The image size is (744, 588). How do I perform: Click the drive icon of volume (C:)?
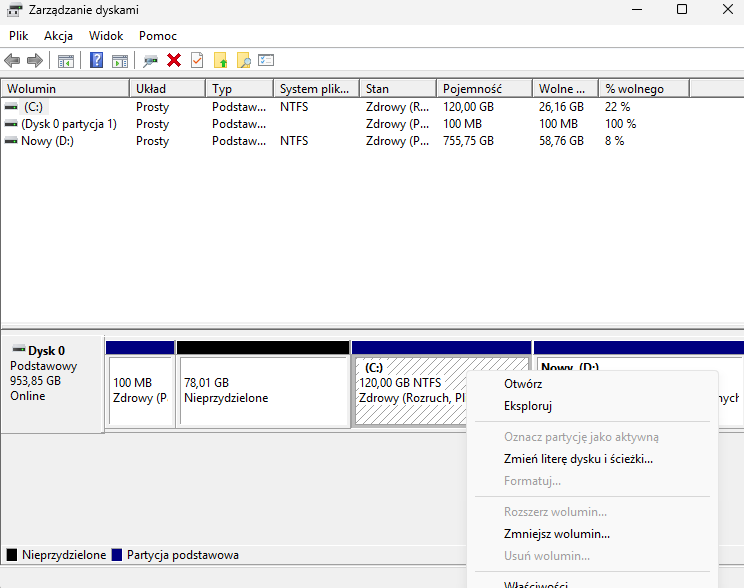tap(11, 107)
